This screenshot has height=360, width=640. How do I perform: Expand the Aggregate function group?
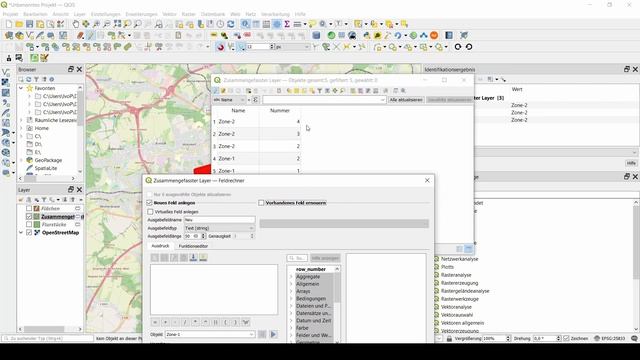(291, 277)
